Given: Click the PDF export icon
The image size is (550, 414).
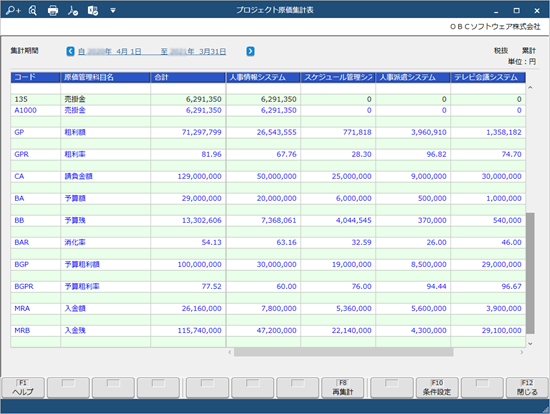Looking at the screenshot, I should [73, 11].
